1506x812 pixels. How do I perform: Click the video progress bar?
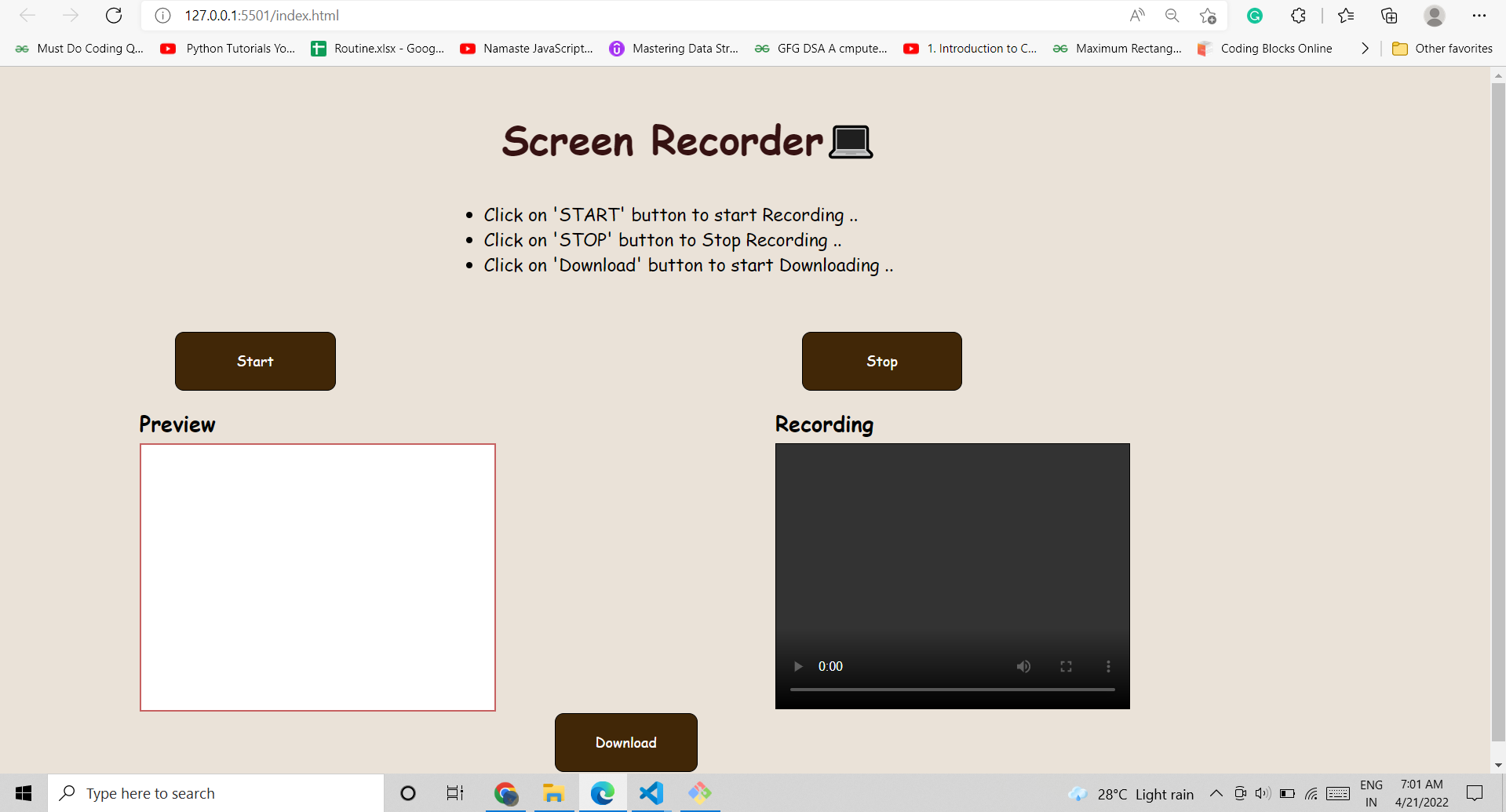coord(952,689)
